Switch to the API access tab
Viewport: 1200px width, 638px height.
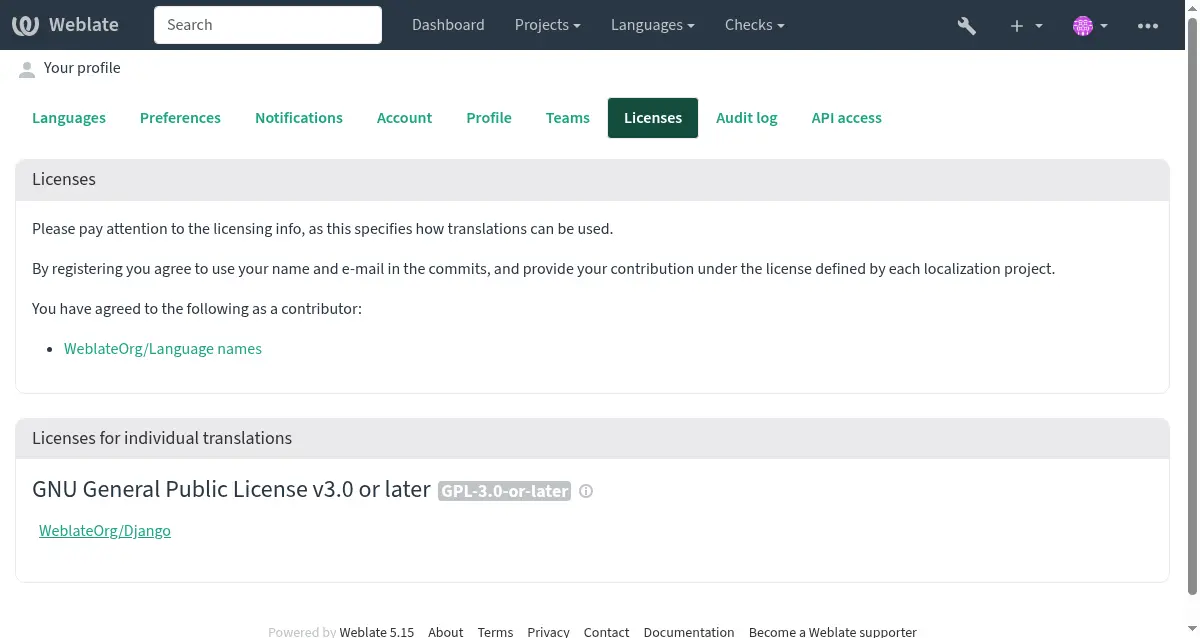[847, 118]
